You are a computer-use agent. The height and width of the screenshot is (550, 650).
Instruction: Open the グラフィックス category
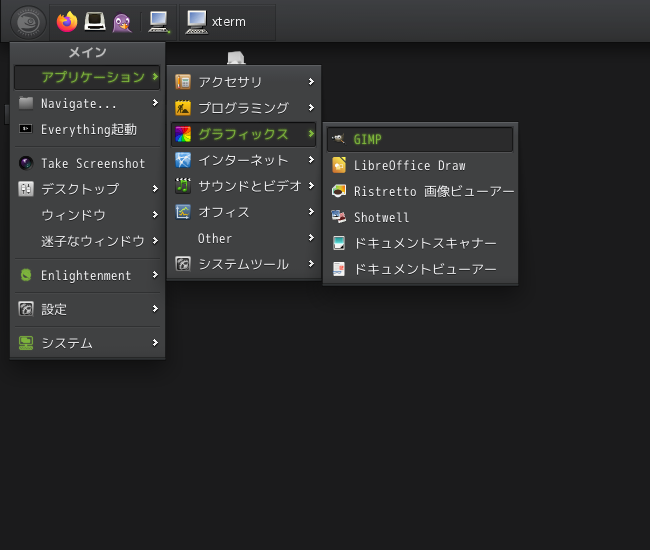click(244, 134)
